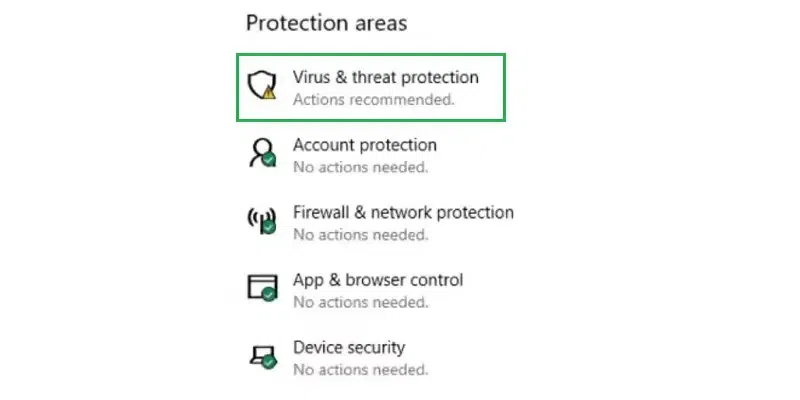Open App & browser control
The image size is (800, 400).
(x=377, y=280)
